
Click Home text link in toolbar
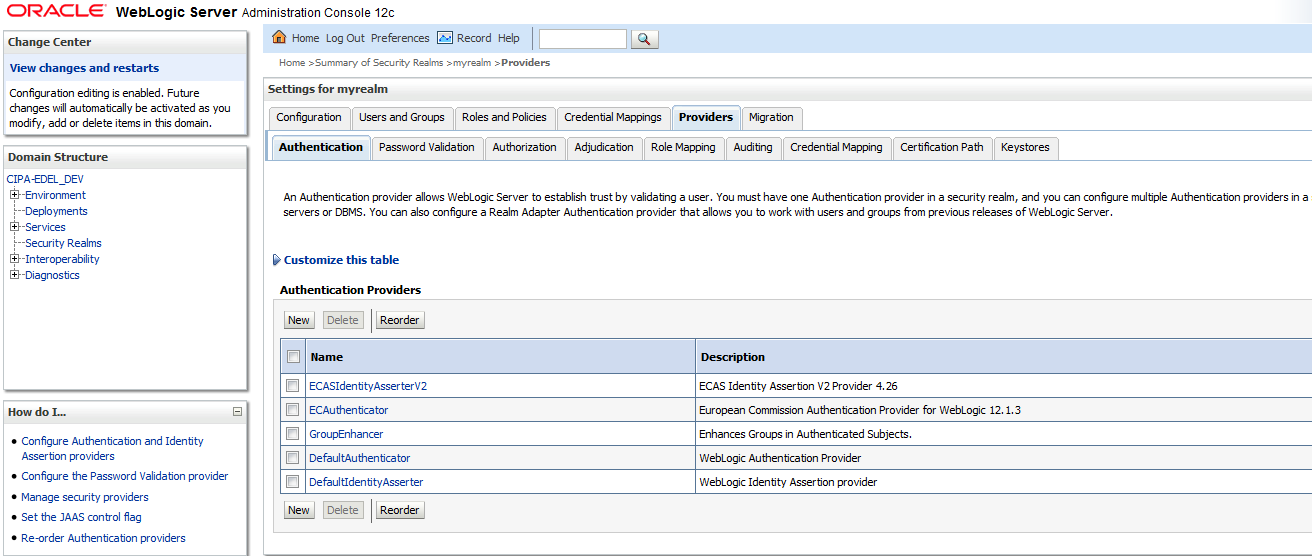coord(306,38)
